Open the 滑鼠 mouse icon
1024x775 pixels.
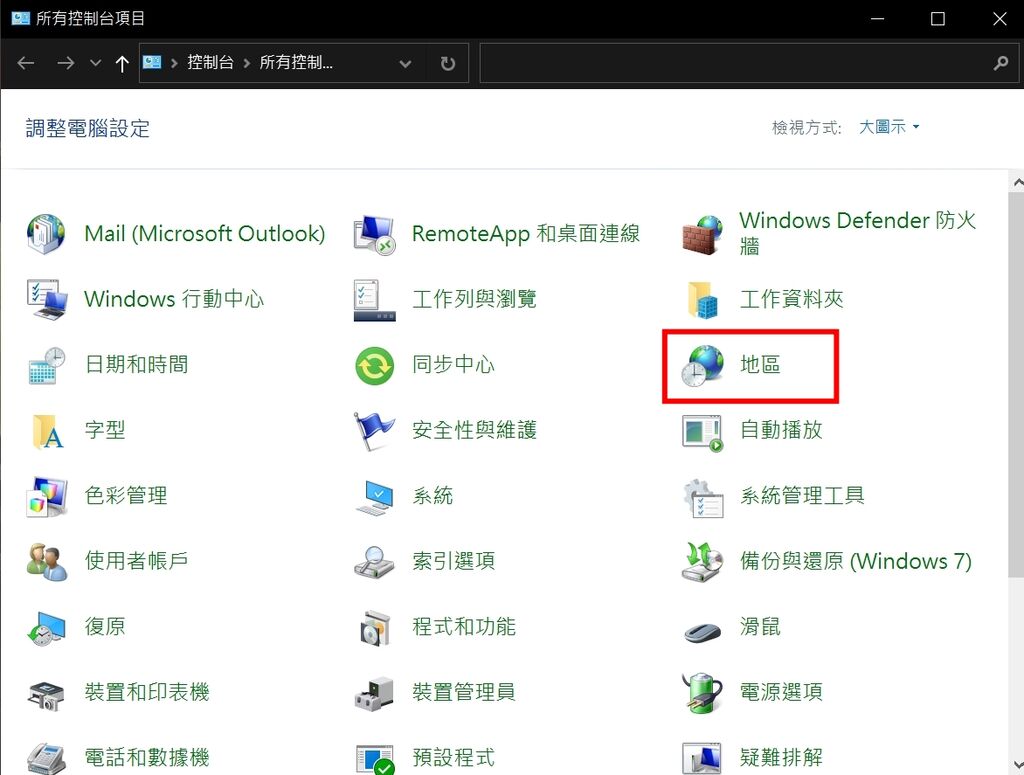click(x=702, y=631)
